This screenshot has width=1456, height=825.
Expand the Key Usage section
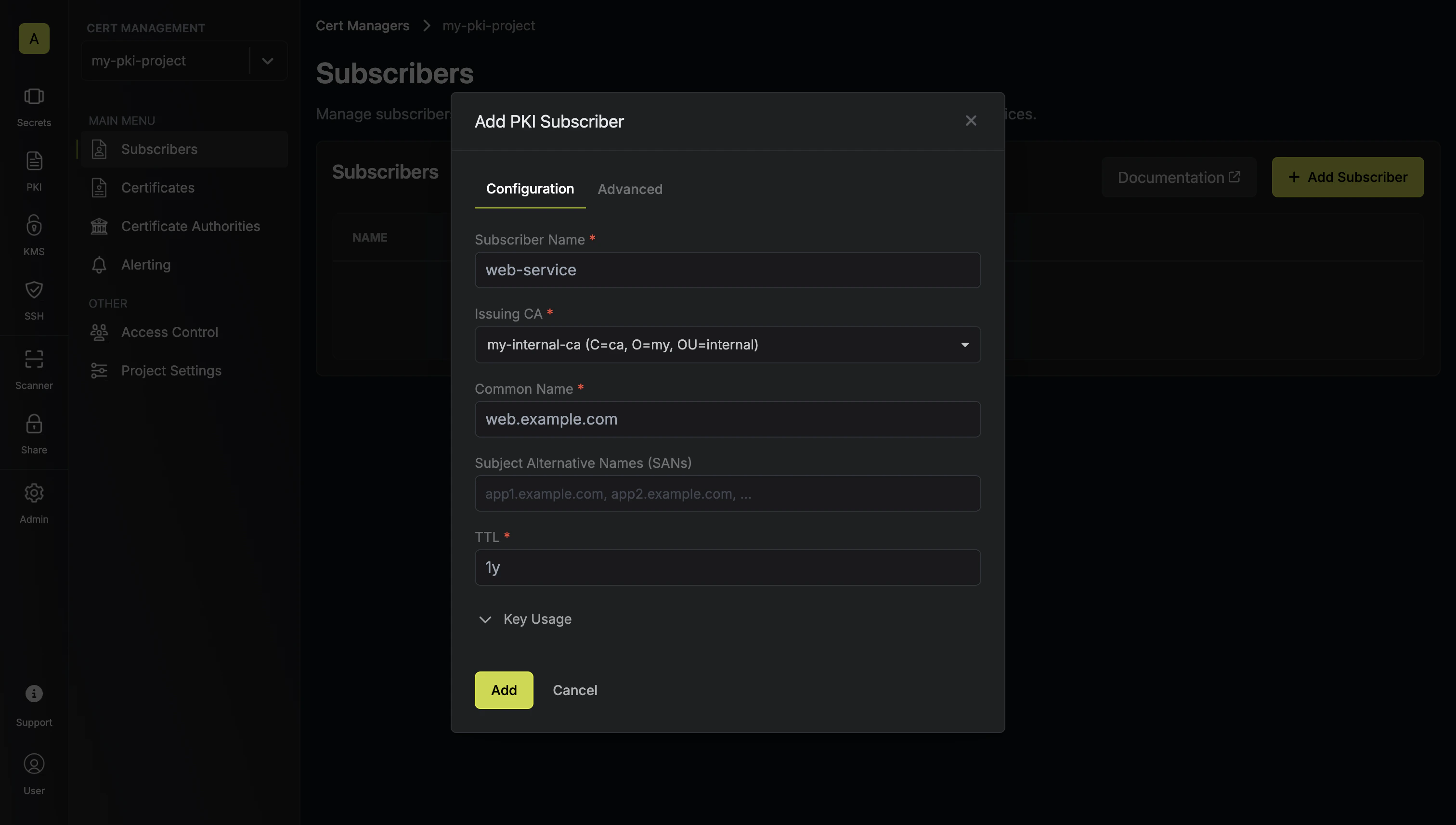[x=526, y=619]
